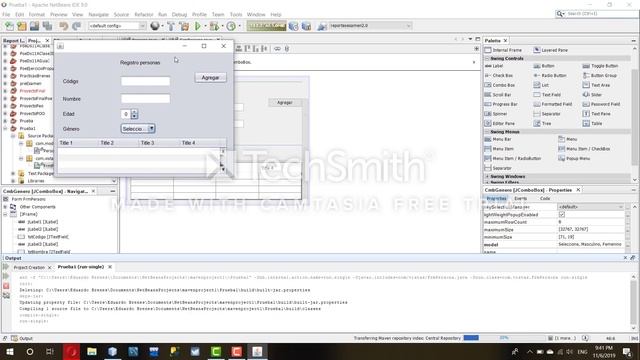640x360 pixels.
Task: Select the Label component in Palette
Action: [x=494, y=66]
